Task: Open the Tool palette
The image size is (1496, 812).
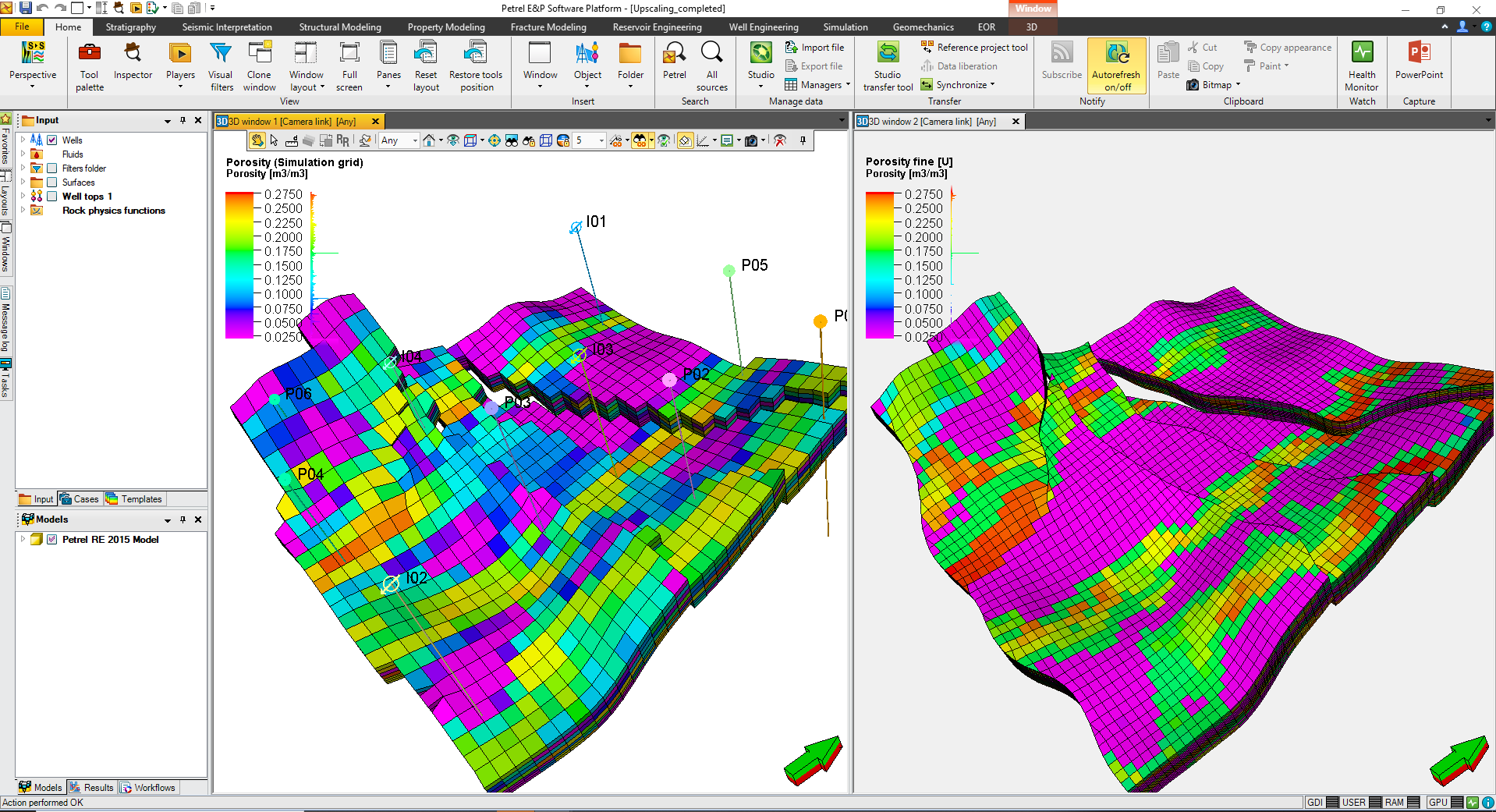Action: click(x=90, y=66)
